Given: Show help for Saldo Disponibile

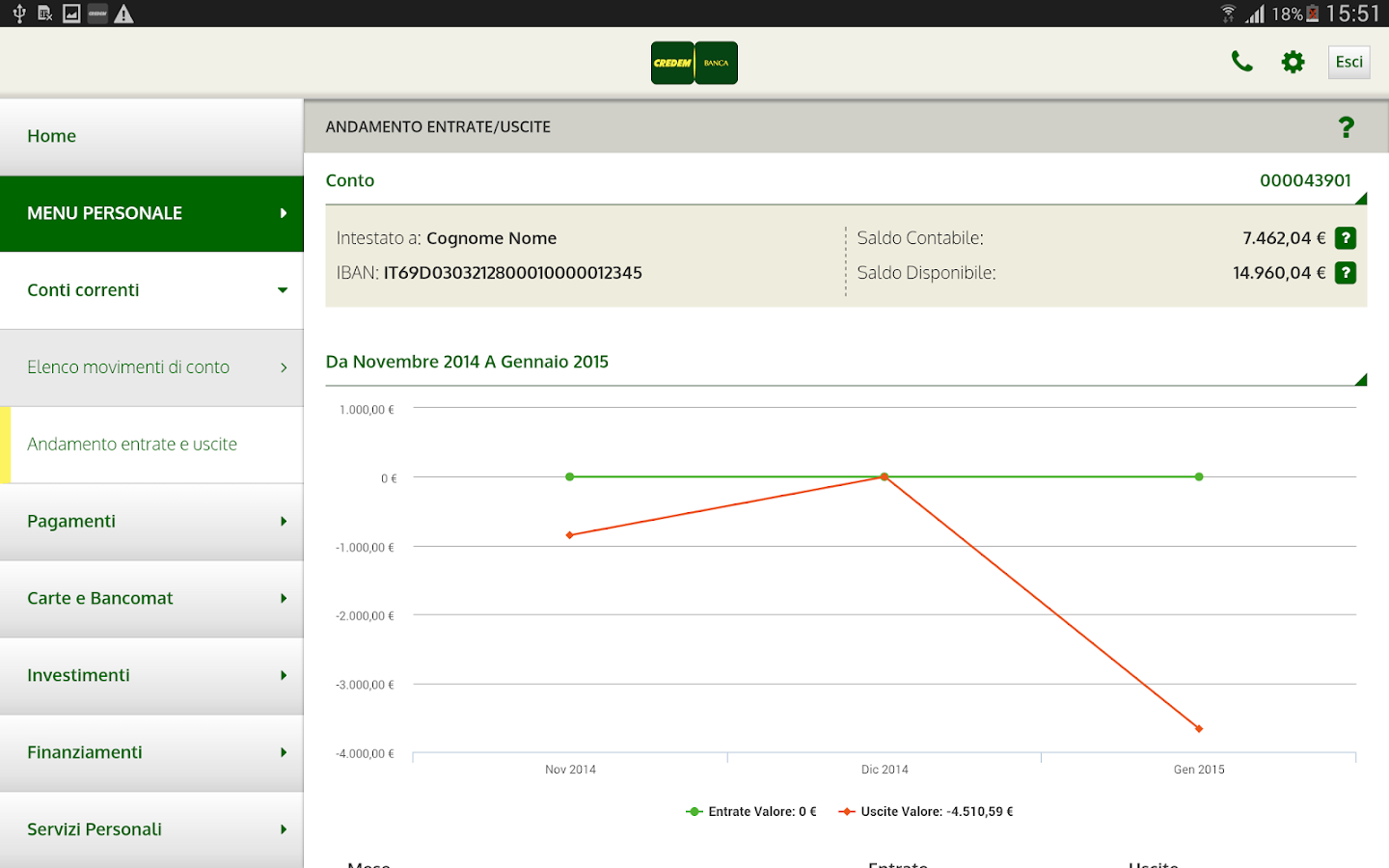Looking at the screenshot, I should point(1346,273).
